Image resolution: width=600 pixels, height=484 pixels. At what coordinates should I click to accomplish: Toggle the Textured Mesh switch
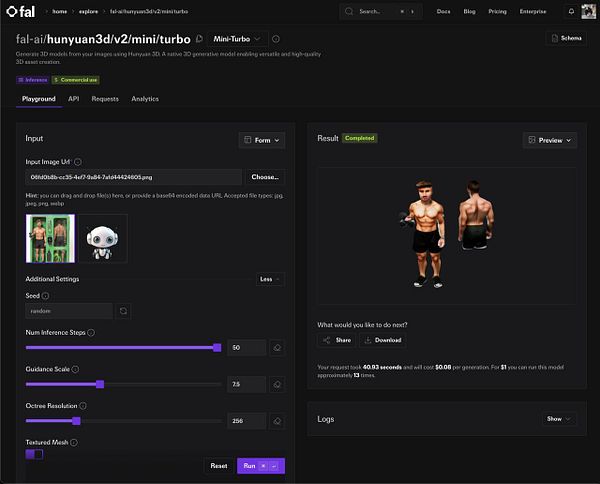34,455
